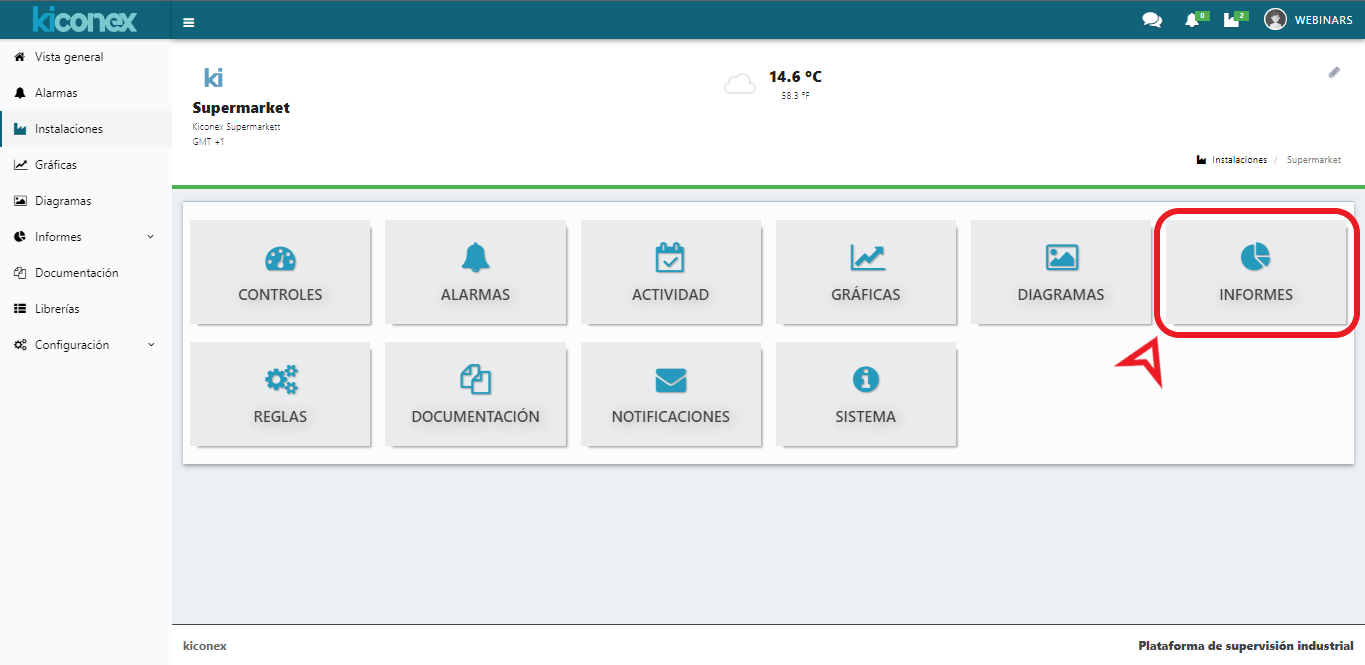Select Alarmas in the sidebar

pos(55,93)
